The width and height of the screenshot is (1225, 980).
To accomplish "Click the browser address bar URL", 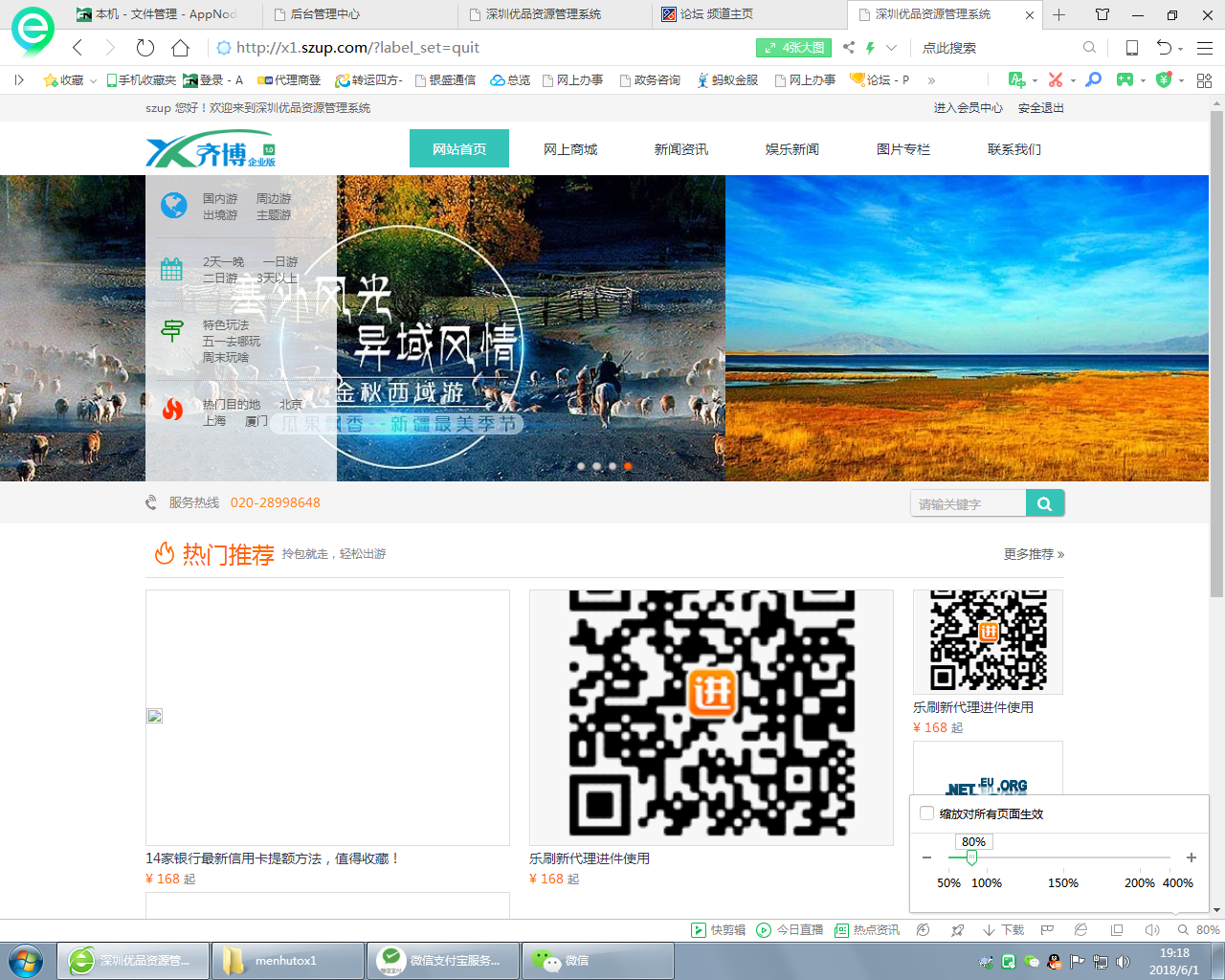I will tap(358, 48).
